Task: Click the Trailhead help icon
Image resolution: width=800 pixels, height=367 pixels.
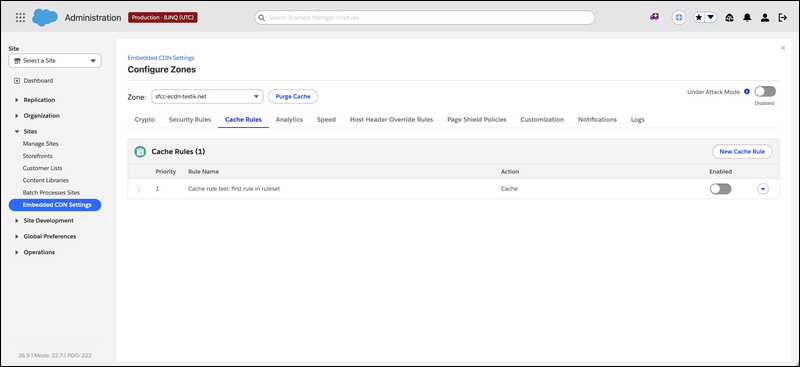Action: (x=730, y=18)
